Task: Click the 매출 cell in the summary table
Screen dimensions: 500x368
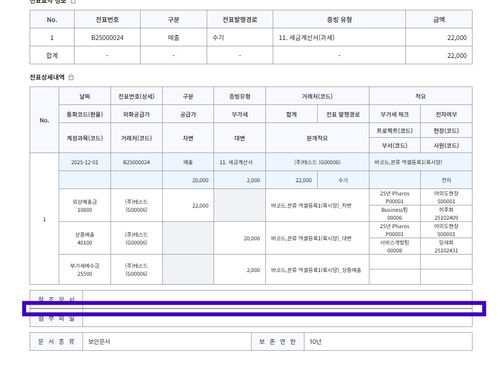Action: click(173, 38)
